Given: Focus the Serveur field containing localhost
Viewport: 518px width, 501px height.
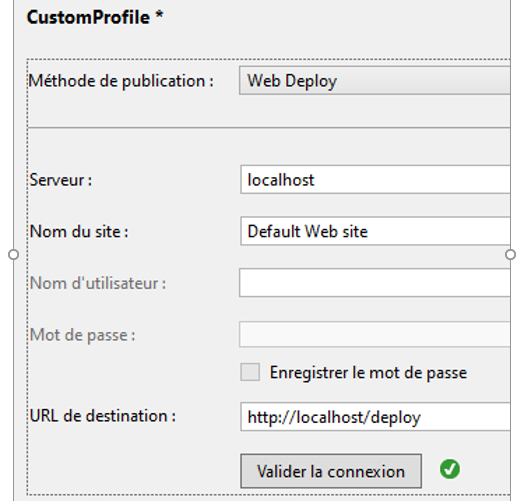Looking at the screenshot, I should (375, 179).
